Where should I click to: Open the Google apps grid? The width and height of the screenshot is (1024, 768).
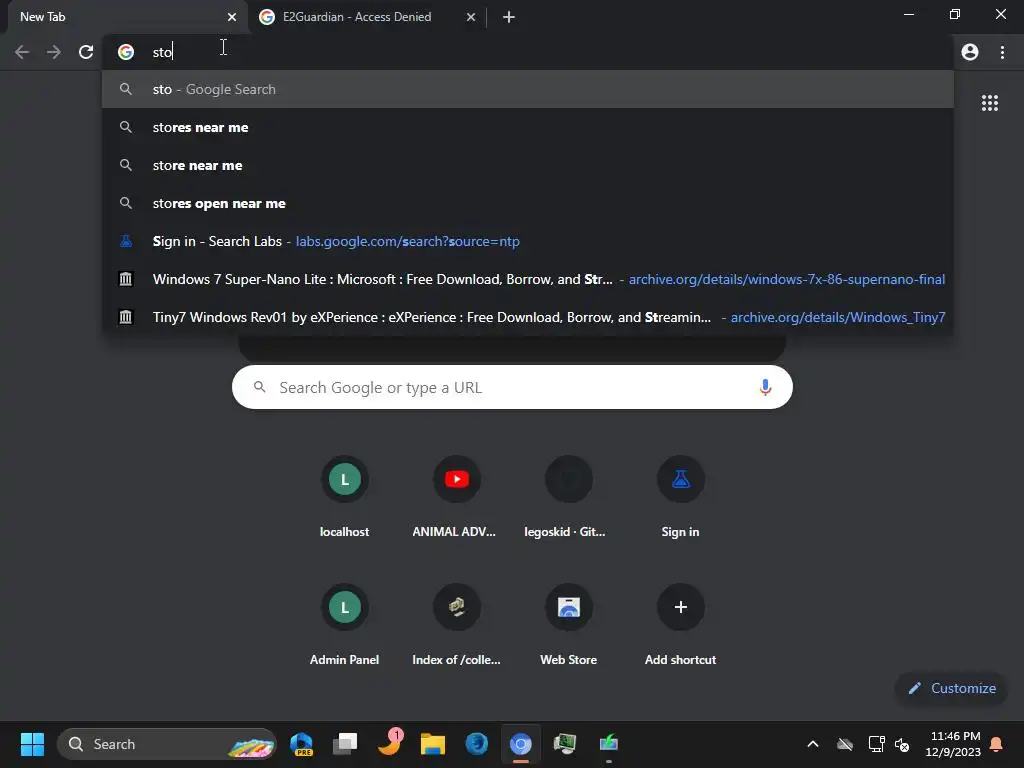pos(990,103)
